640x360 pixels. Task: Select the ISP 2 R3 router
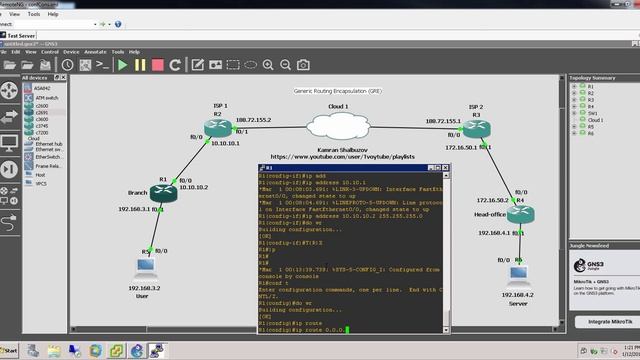pyautogui.click(x=476, y=129)
